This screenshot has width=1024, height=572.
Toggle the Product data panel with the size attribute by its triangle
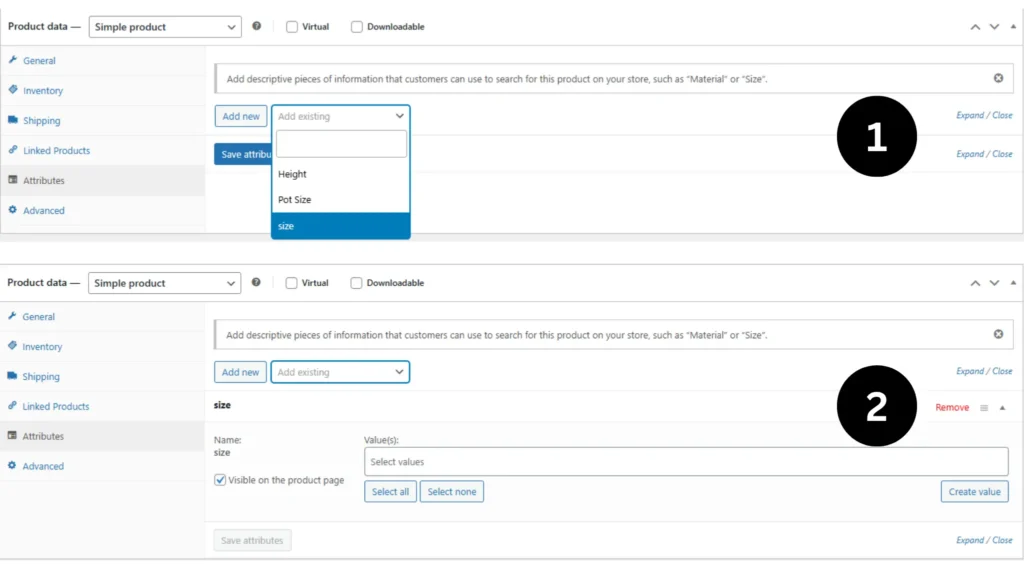click(1013, 283)
